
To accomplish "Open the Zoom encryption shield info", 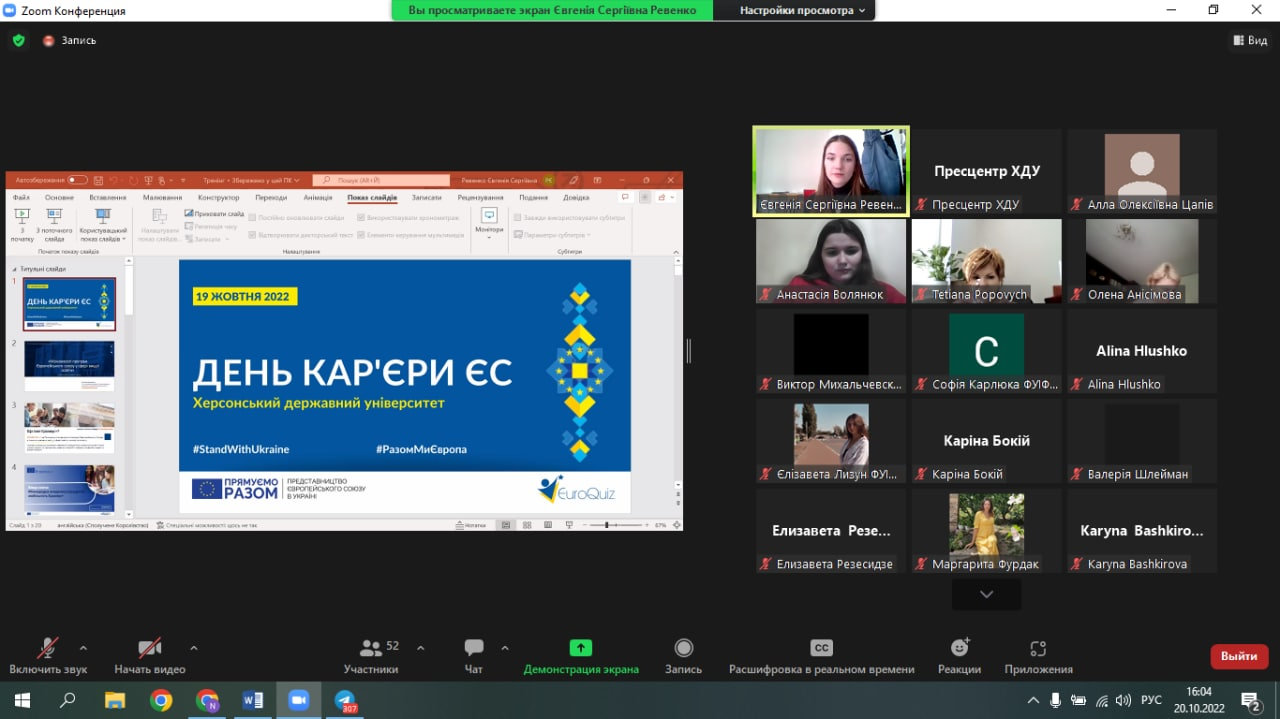I will [x=18, y=41].
